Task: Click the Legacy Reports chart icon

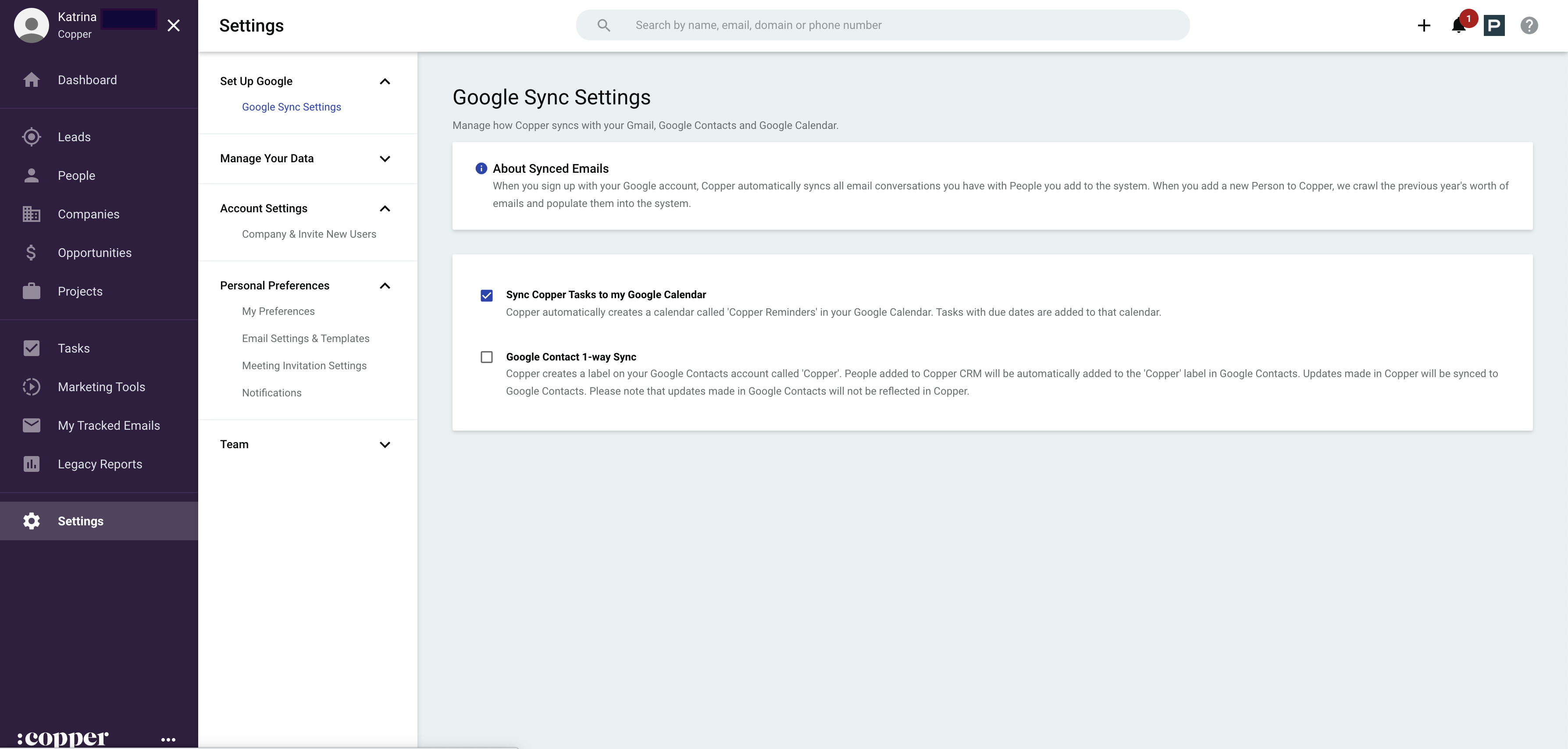Action: coord(31,464)
